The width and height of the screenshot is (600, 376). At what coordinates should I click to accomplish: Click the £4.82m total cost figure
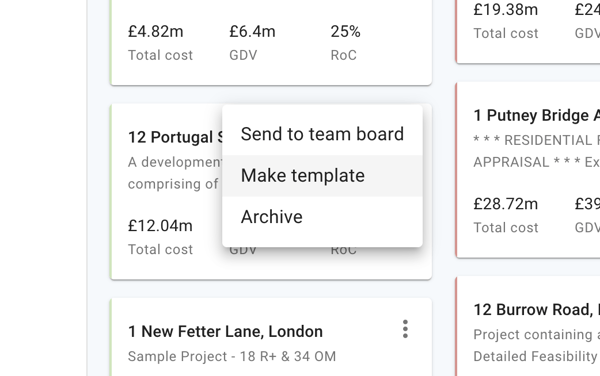click(x=156, y=31)
